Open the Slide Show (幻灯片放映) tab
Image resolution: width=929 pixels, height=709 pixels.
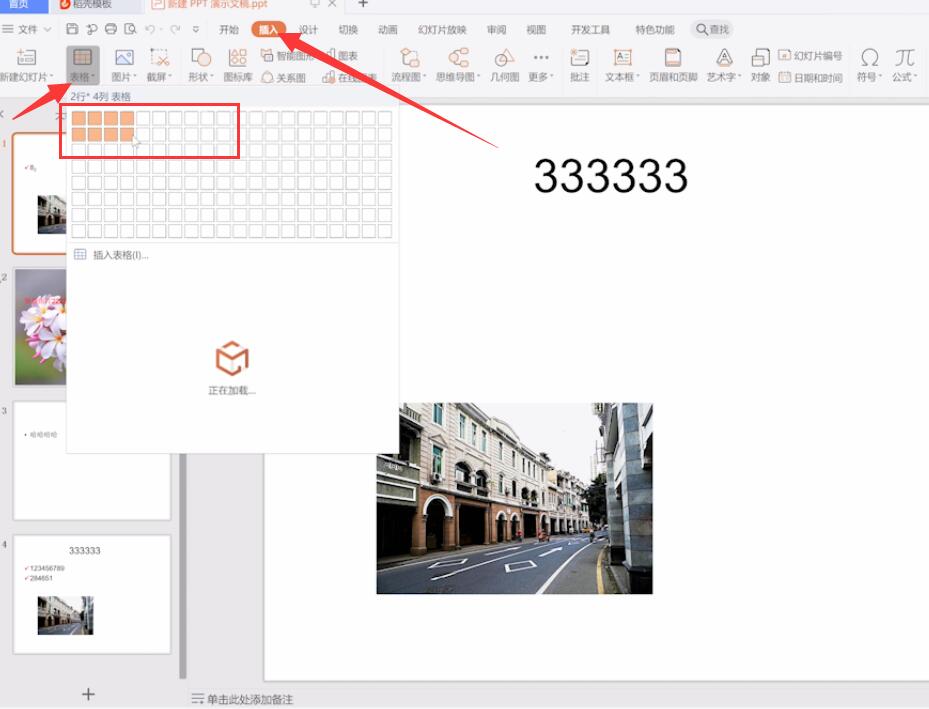click(x=442, y=30)
